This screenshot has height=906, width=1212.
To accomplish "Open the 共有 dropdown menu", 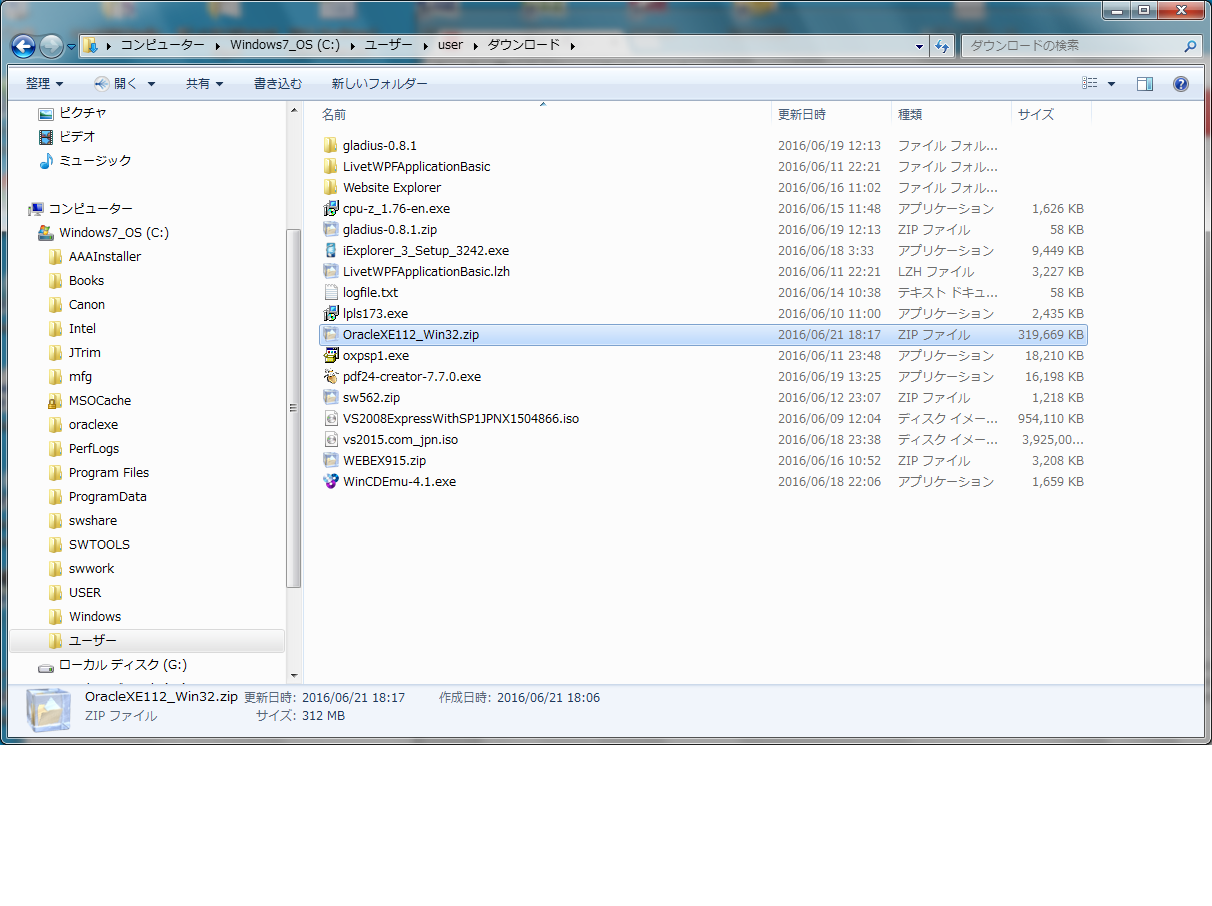I will click(205, 84).
